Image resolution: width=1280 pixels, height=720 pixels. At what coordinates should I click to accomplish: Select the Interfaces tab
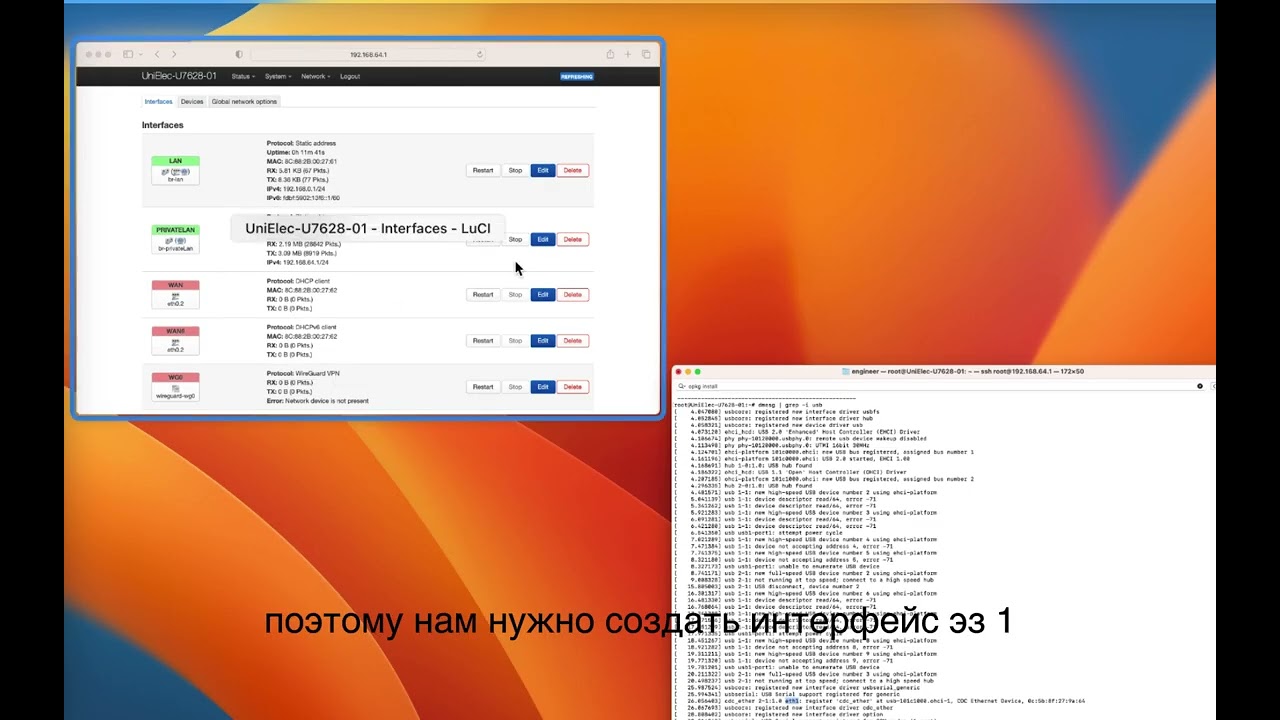pyautogui.click(x=158, y=101)
